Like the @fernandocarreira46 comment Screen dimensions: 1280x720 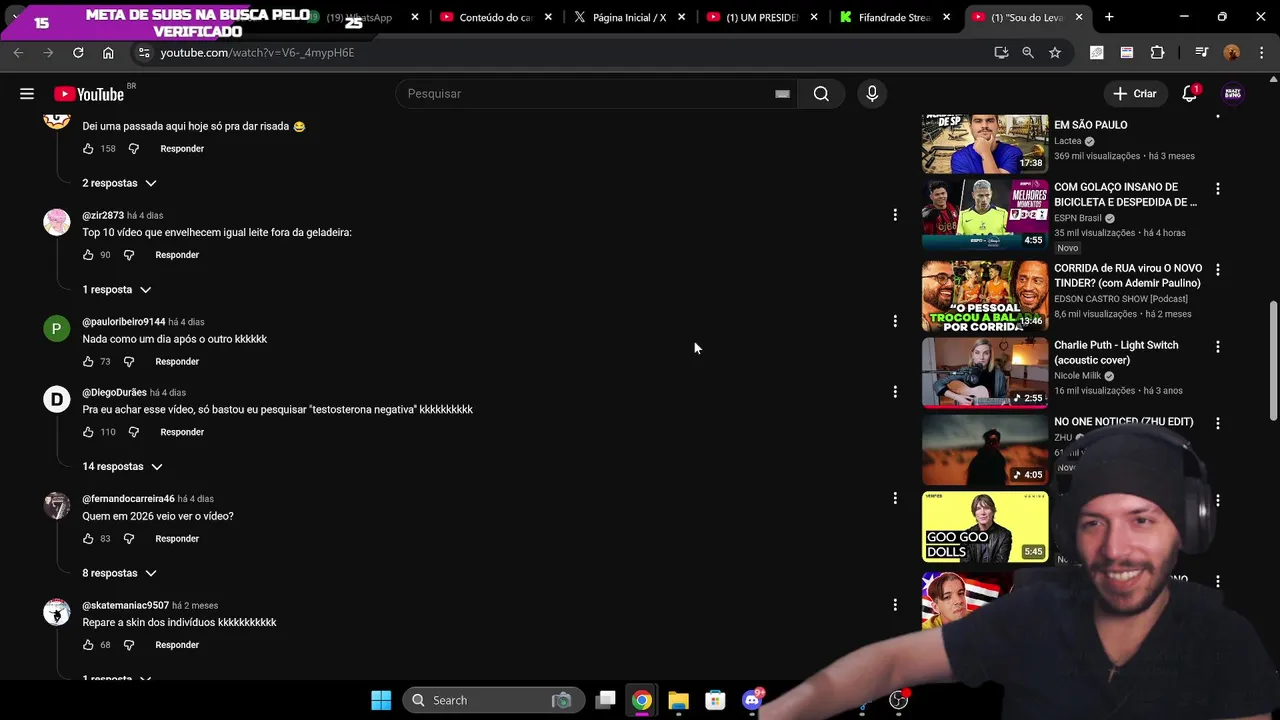point(88,539)
